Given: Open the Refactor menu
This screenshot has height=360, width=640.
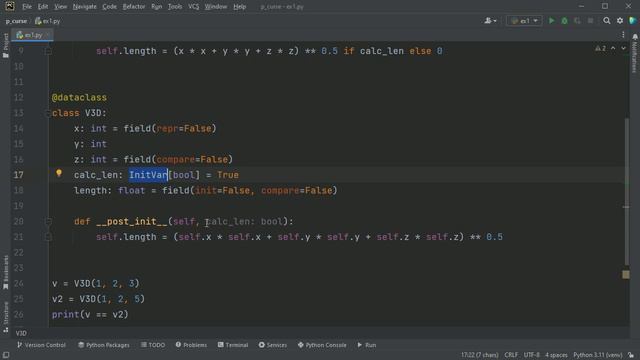Looking at the screenshot, I should click(134, 7).
